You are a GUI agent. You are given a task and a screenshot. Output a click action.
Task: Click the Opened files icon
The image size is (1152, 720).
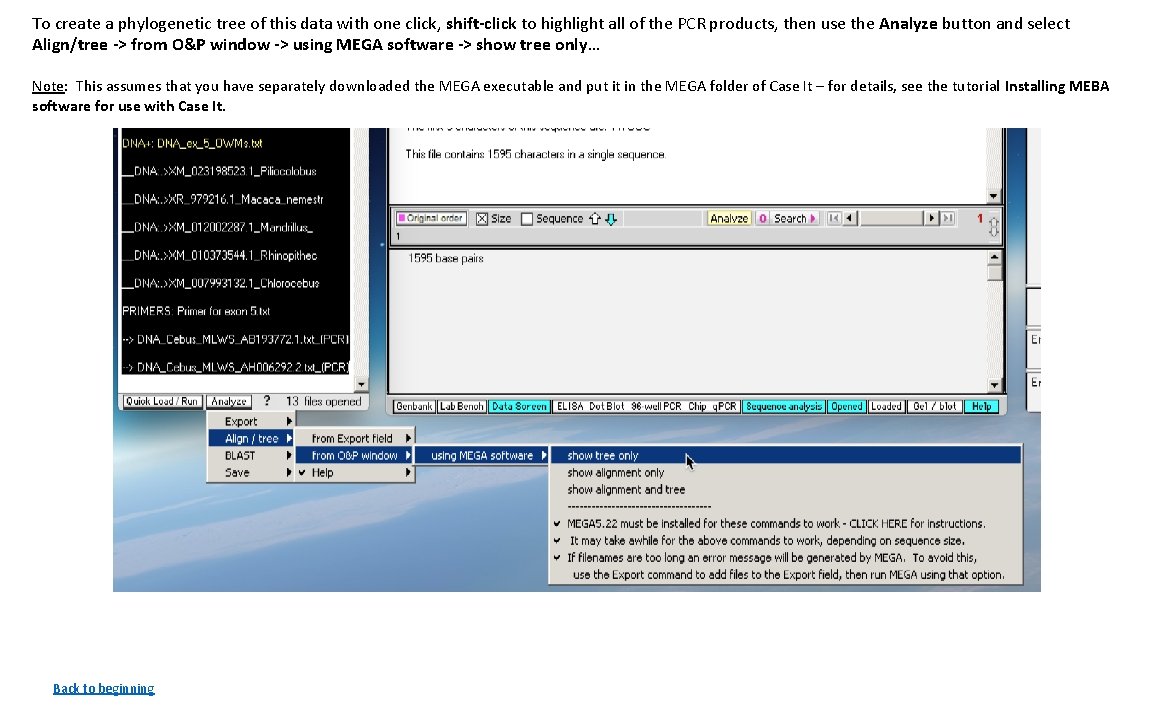click(847, 406)
